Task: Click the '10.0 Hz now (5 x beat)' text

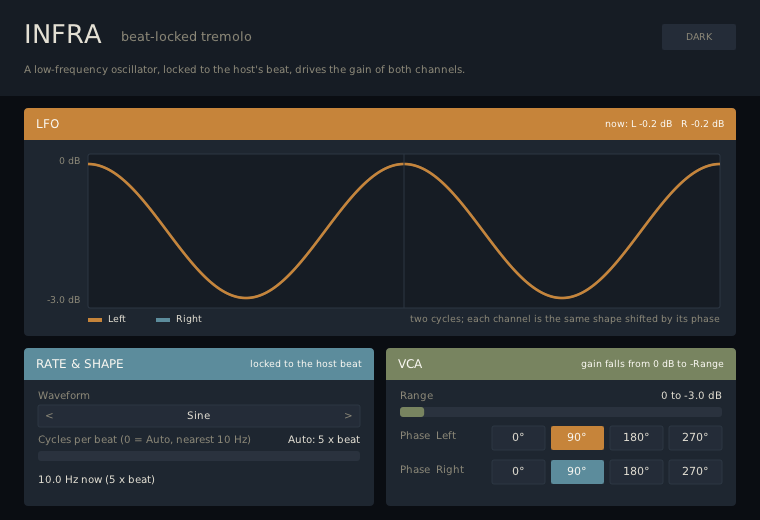Action: (96, 480)
